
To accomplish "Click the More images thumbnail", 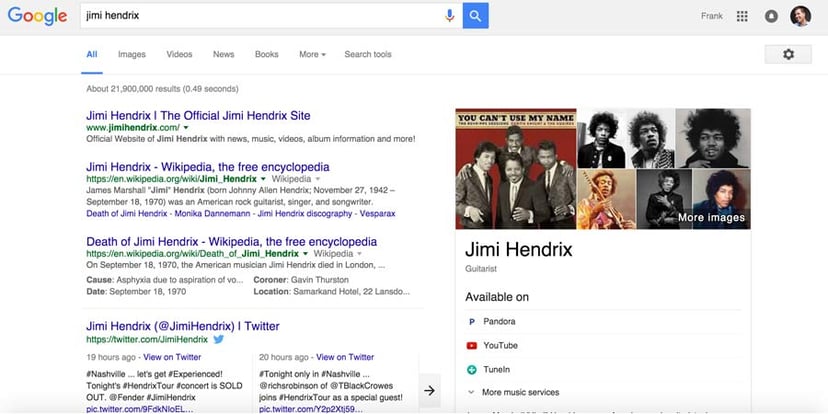I will pos(721,199).
